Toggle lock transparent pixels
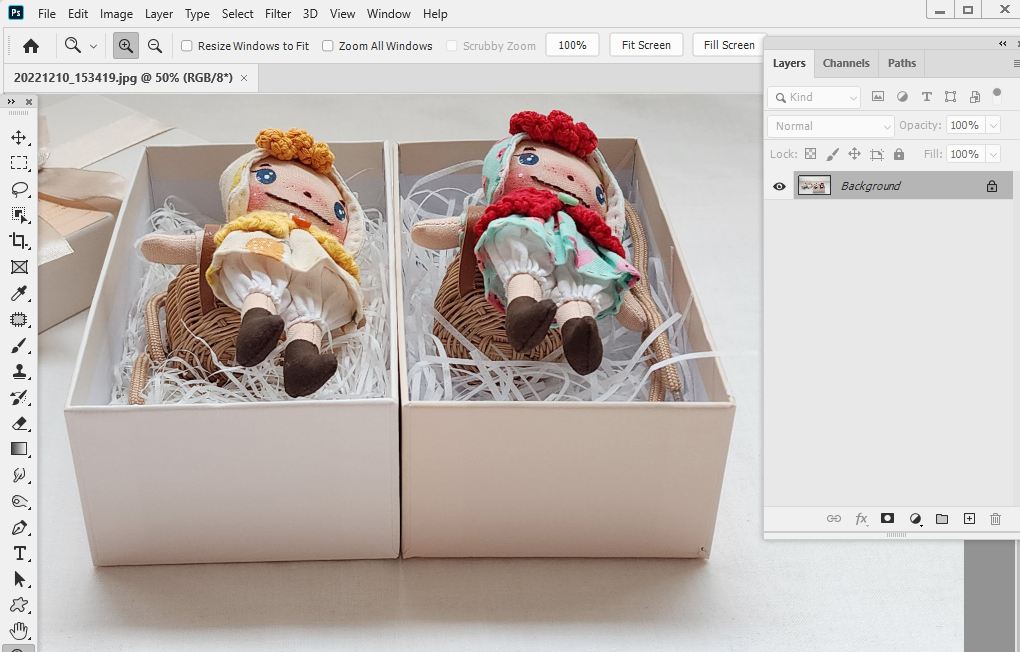1020x652 pixels. 810,154
